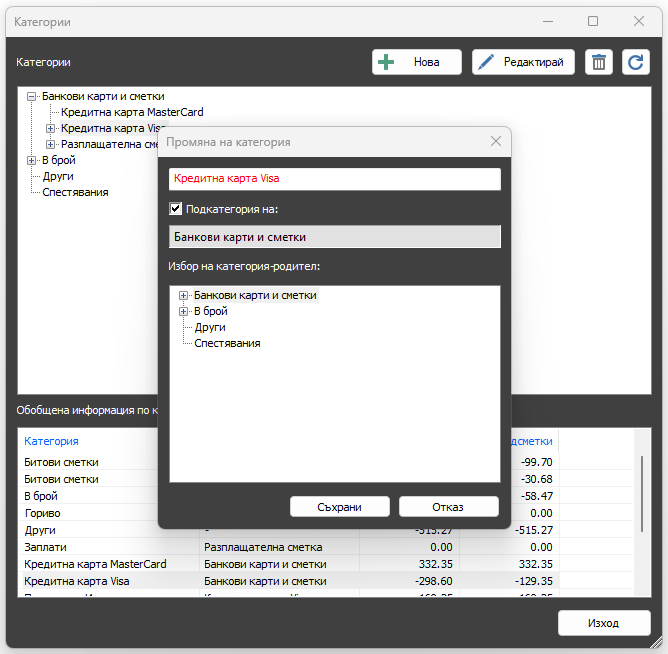Screen dimensions: 668x654
Task: Click the 332.35 value in last column
Action: coord(535,565)
